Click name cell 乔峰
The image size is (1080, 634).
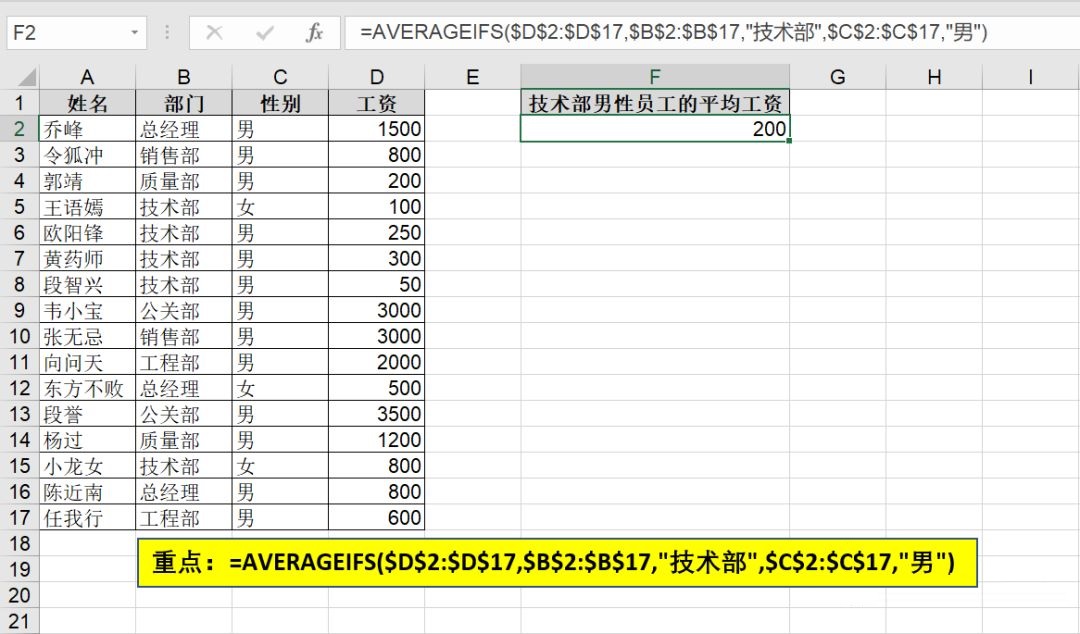87,129
